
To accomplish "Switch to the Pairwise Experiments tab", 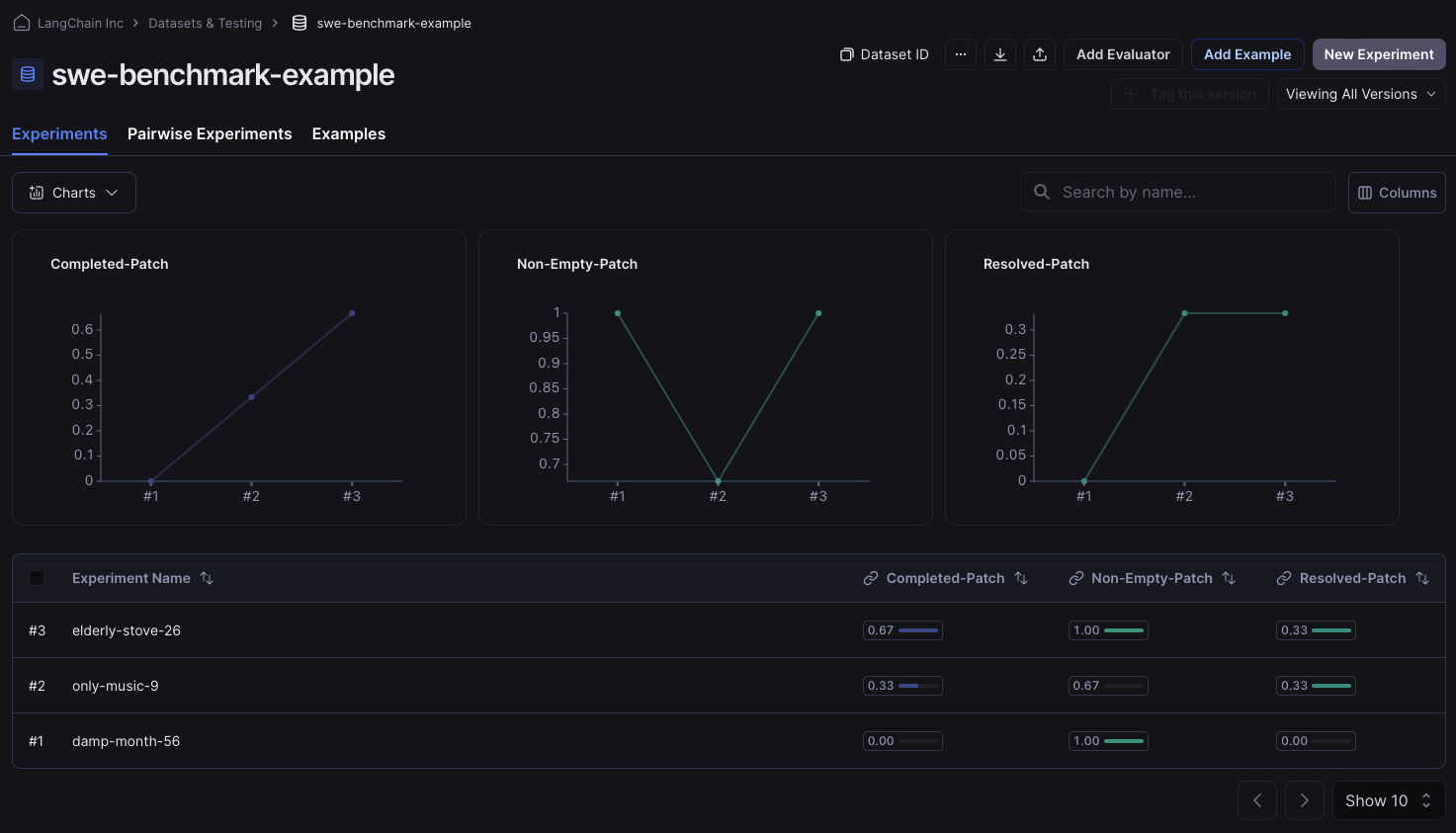I will 210,133.
